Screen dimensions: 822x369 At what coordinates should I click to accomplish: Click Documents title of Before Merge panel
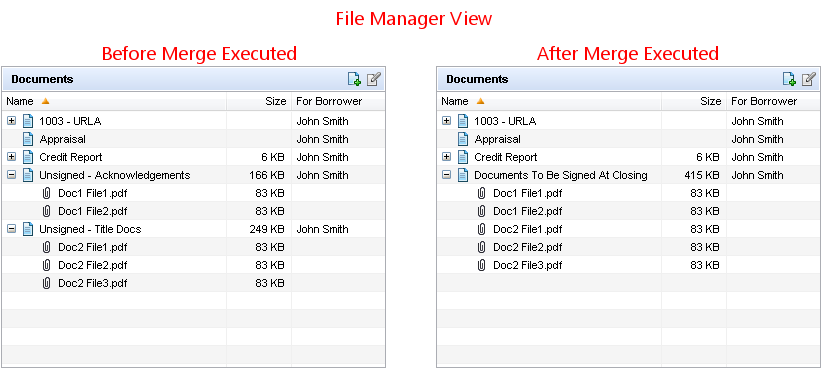click(42, 79)
